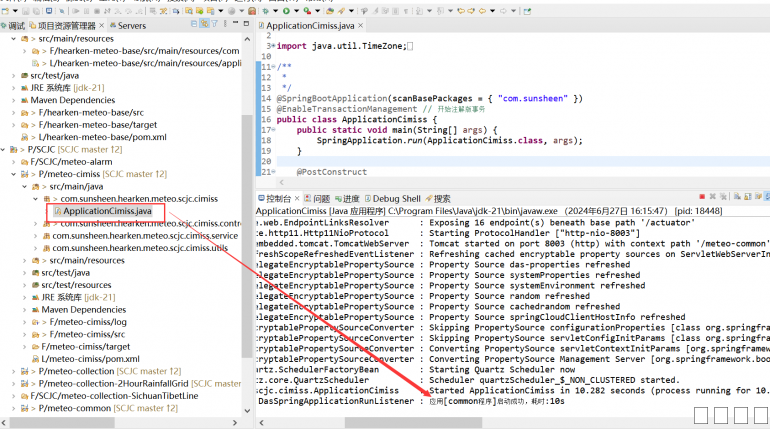Close the project explorer view tab

point(101,25)
